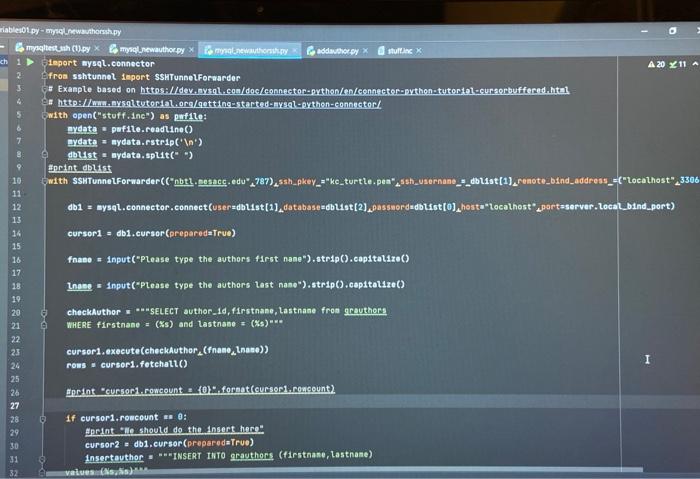Click the green Run gutter arrow on line 1

[x=30, y=62]
